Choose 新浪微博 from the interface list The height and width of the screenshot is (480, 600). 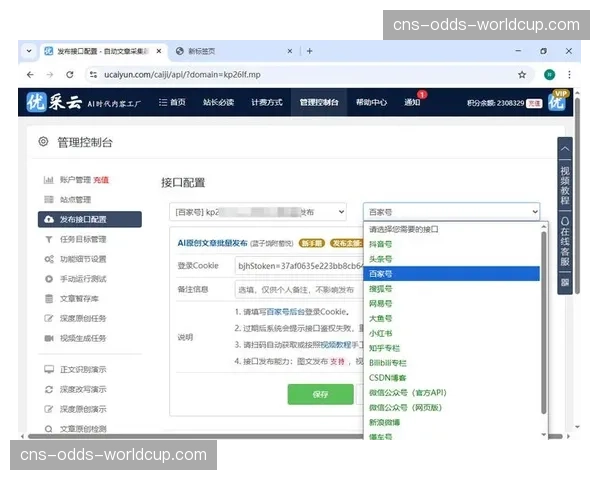tap(452, 423)
